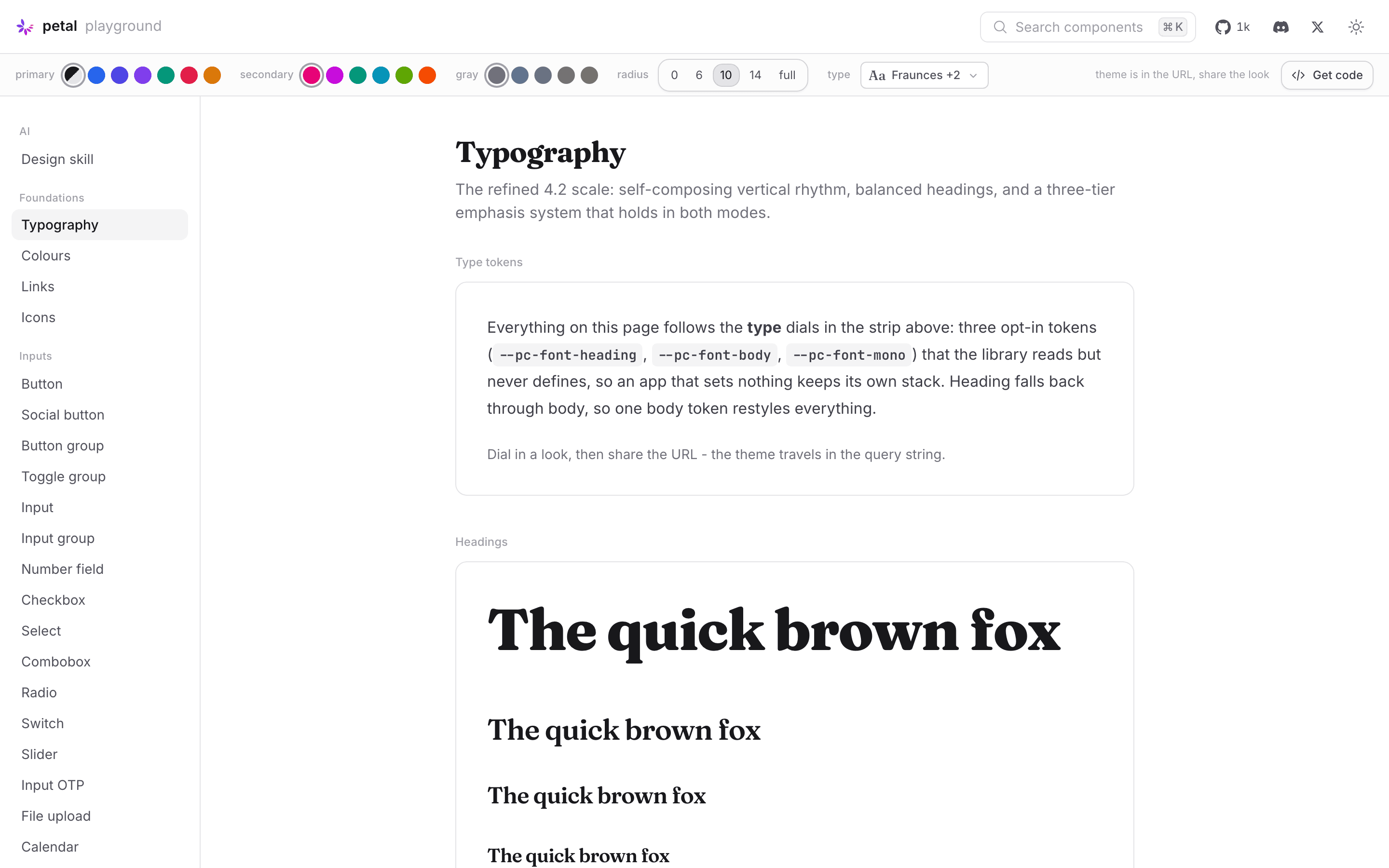Click the code brackets icon in Get code
Viewport: 1389px width, 868px height.
[1298, 75]
